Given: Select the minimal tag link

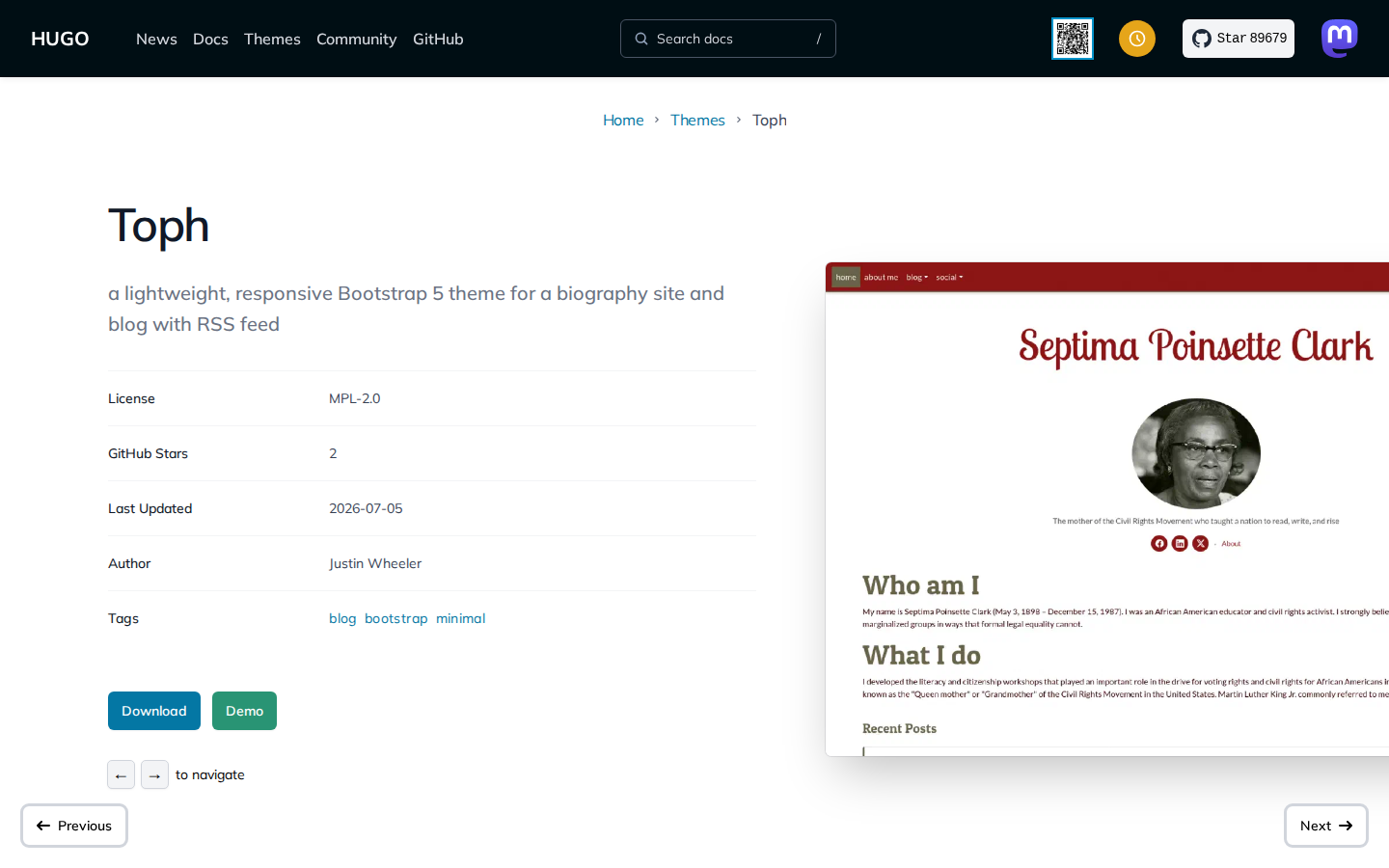Looking at the screenshot, I should tap(461, 618).
